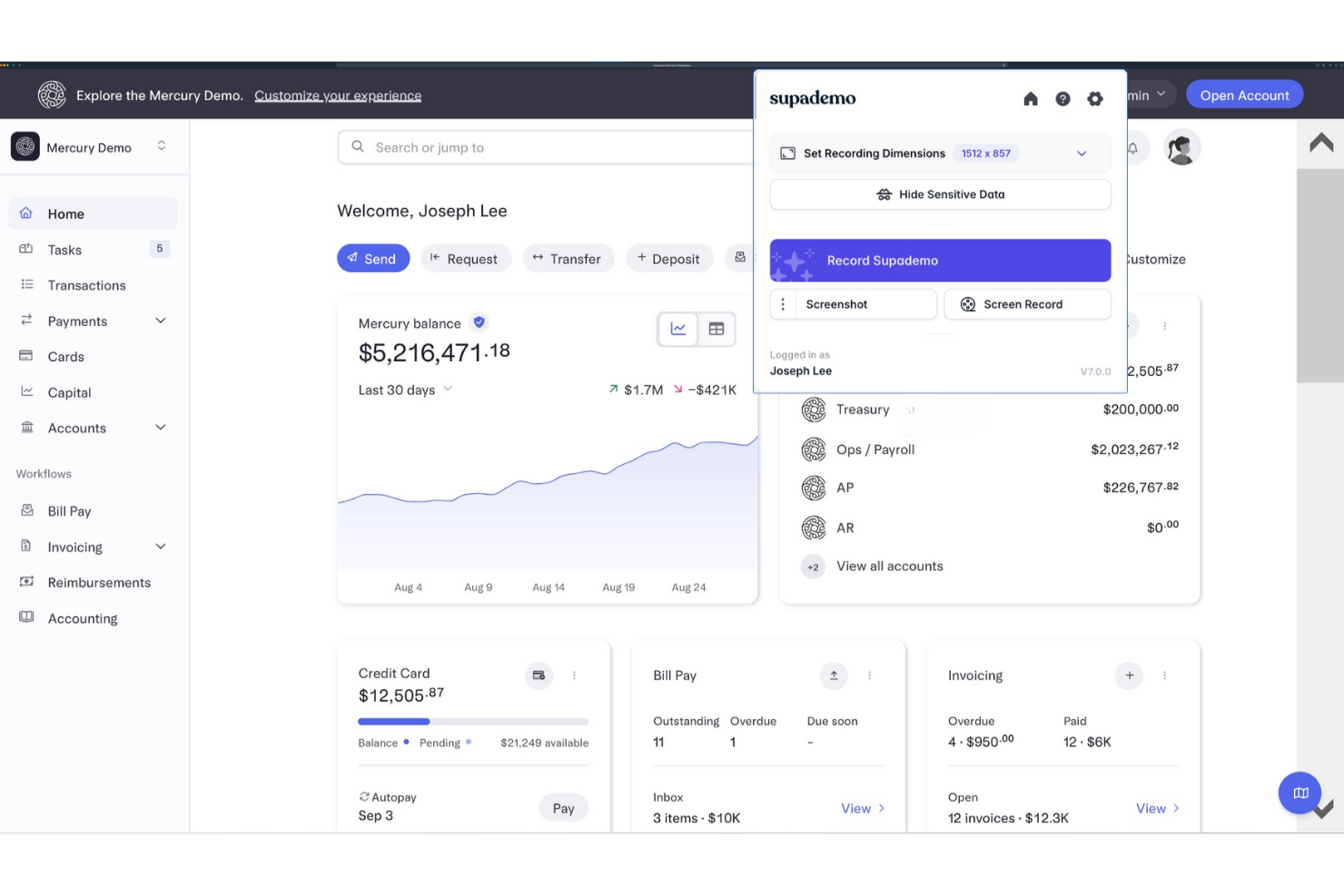Open Screenshot options three dots

[783, 304]
